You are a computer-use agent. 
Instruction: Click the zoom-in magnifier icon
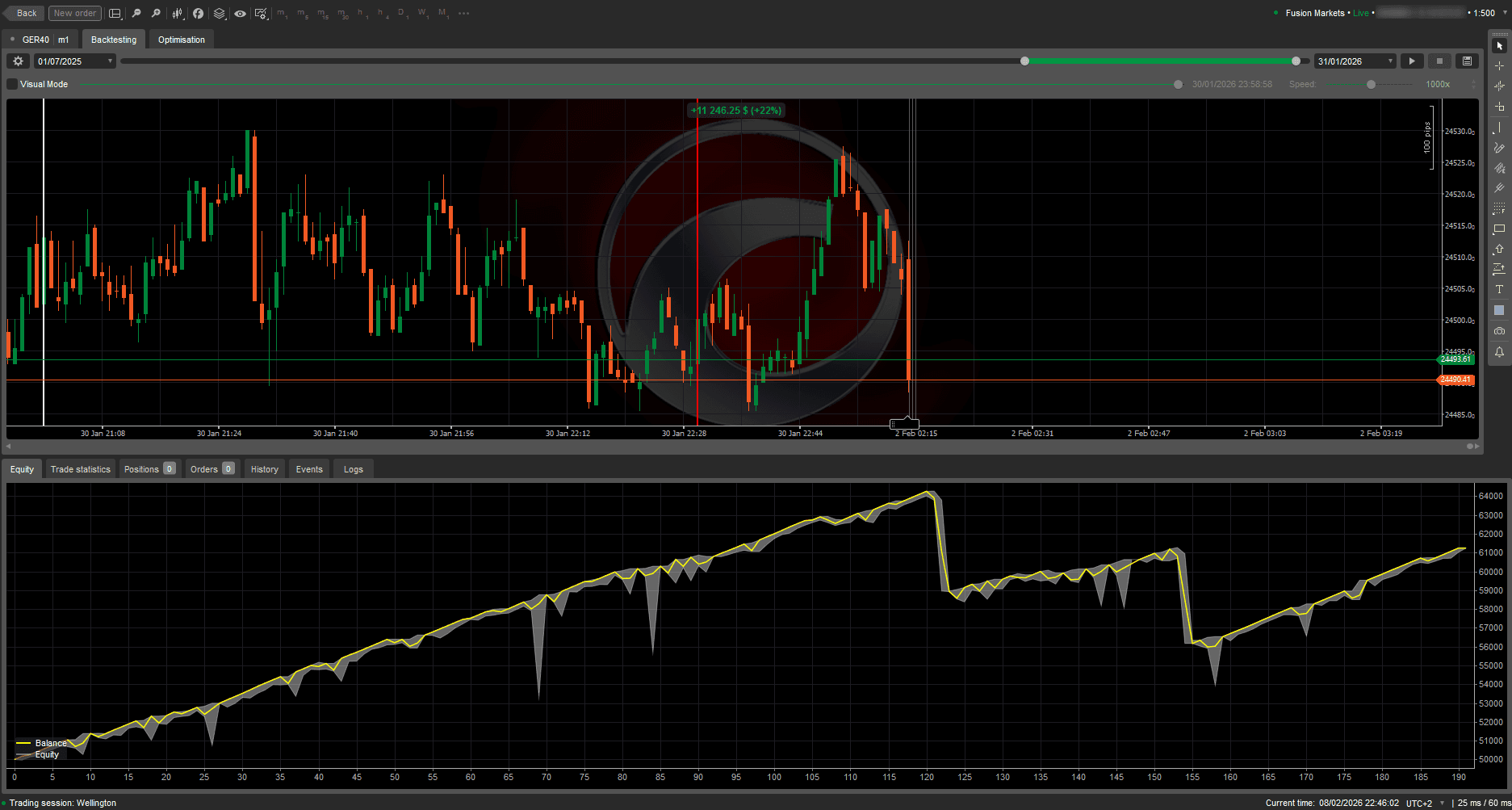(156, 13)
